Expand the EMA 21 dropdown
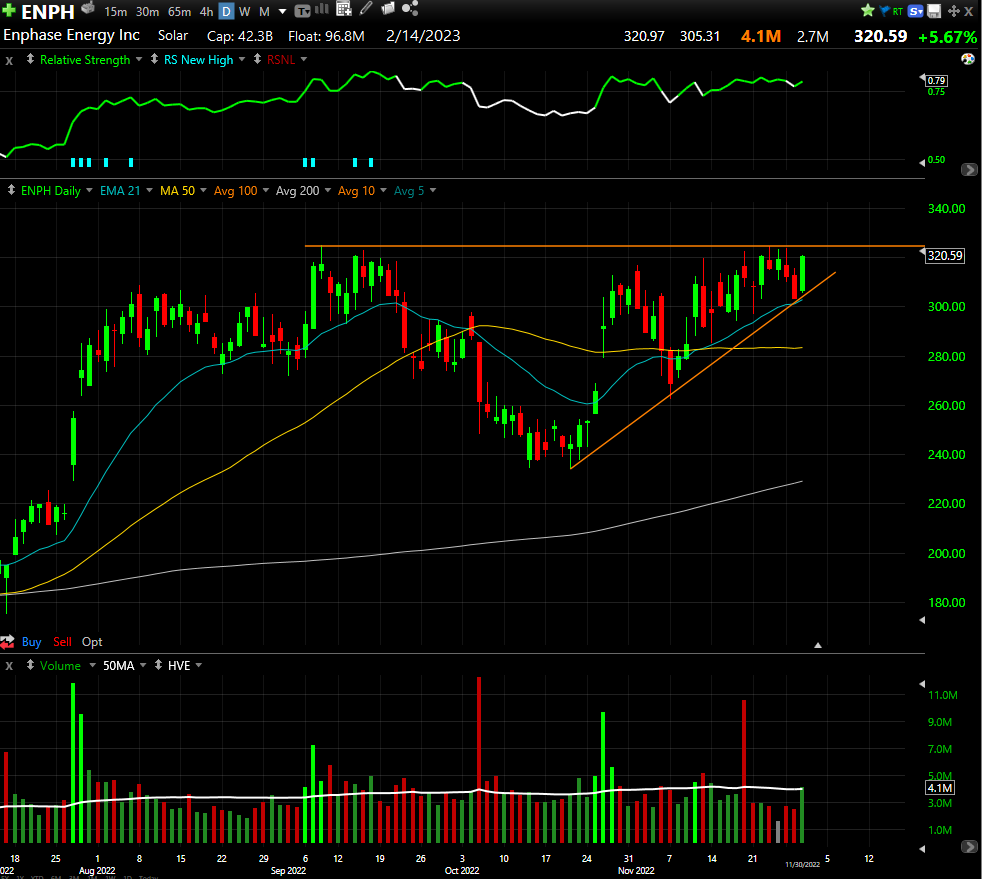This screenshot has width=982, height=879. tap(149, 190)
